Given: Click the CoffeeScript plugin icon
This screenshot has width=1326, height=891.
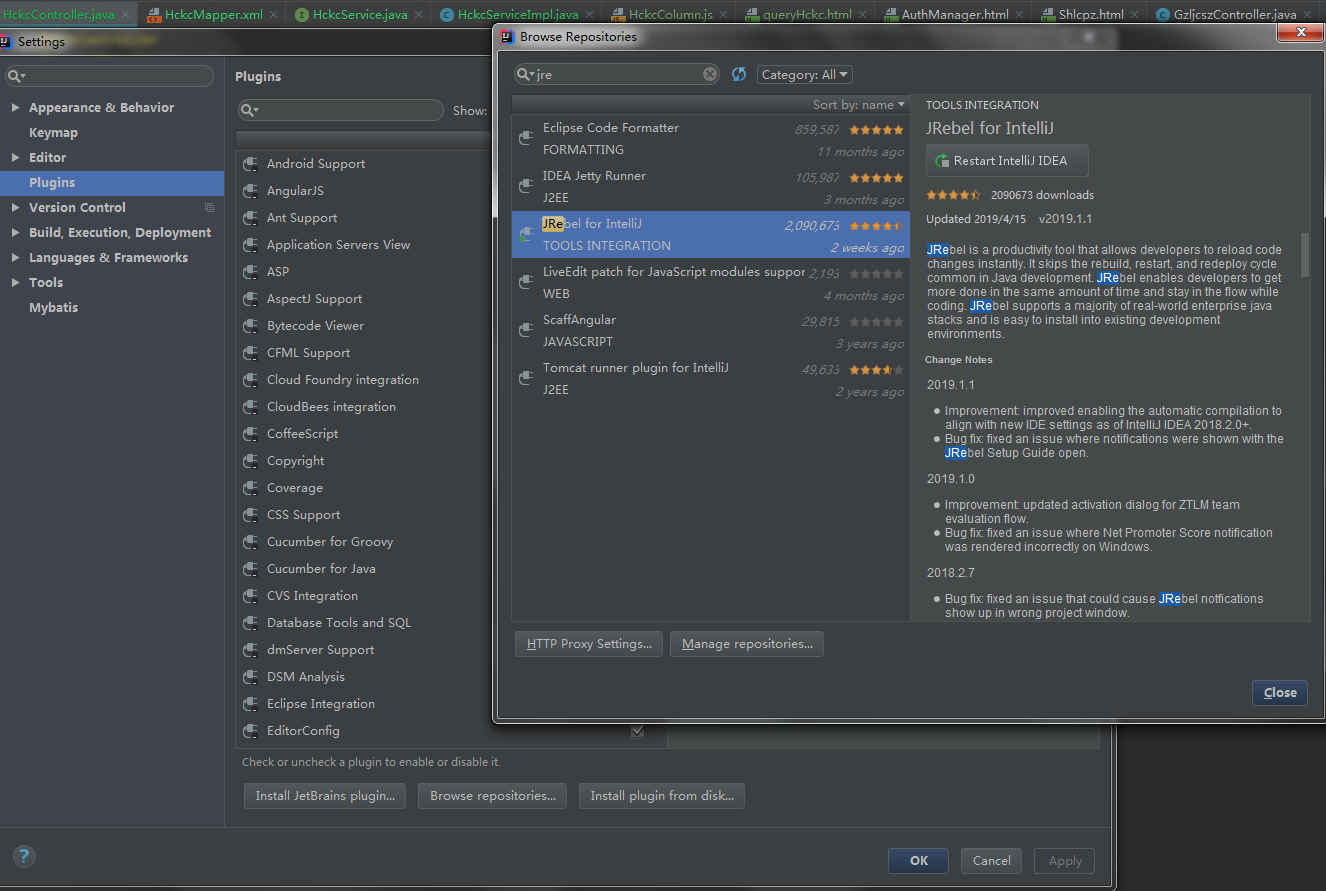Looking at the screenshot, I should pos(250,434).
